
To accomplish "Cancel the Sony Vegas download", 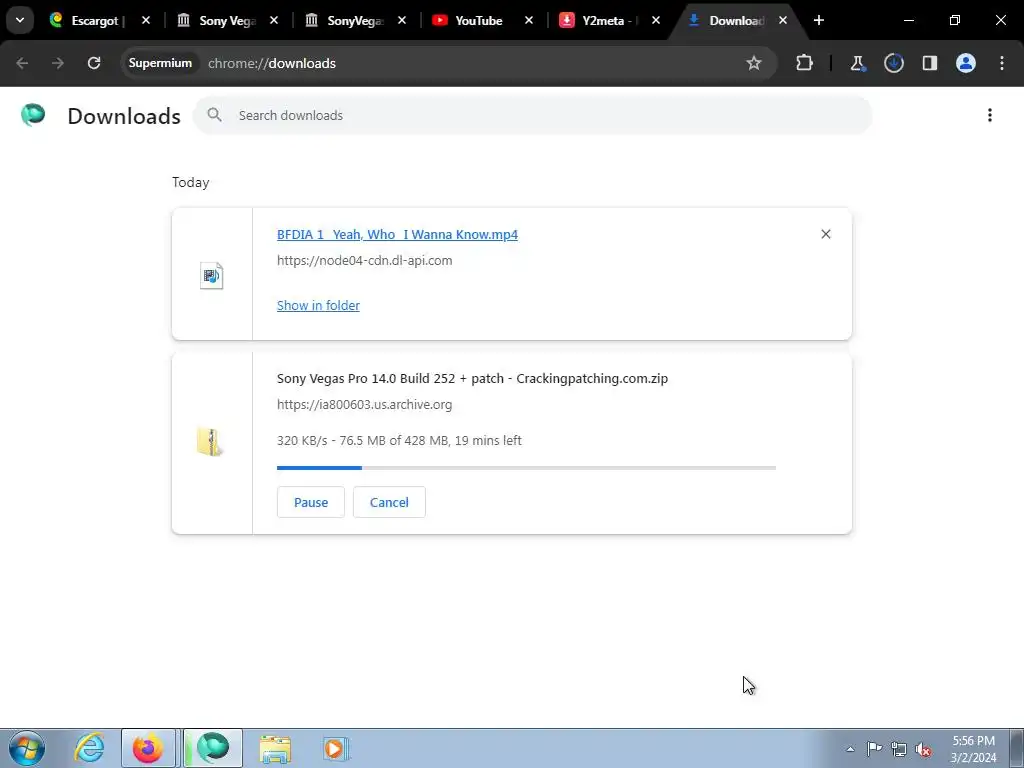I will click(389, 502).
